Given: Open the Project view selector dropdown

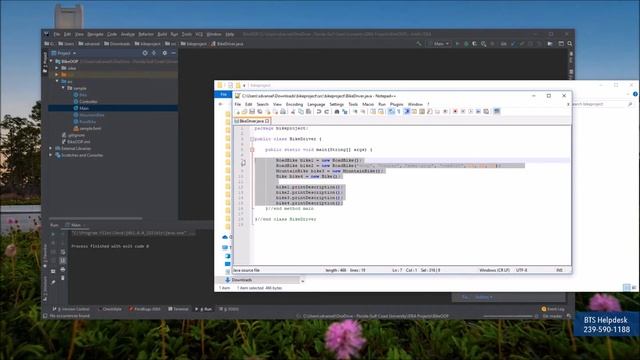Looking at the screenshot, I should [64, 53].
